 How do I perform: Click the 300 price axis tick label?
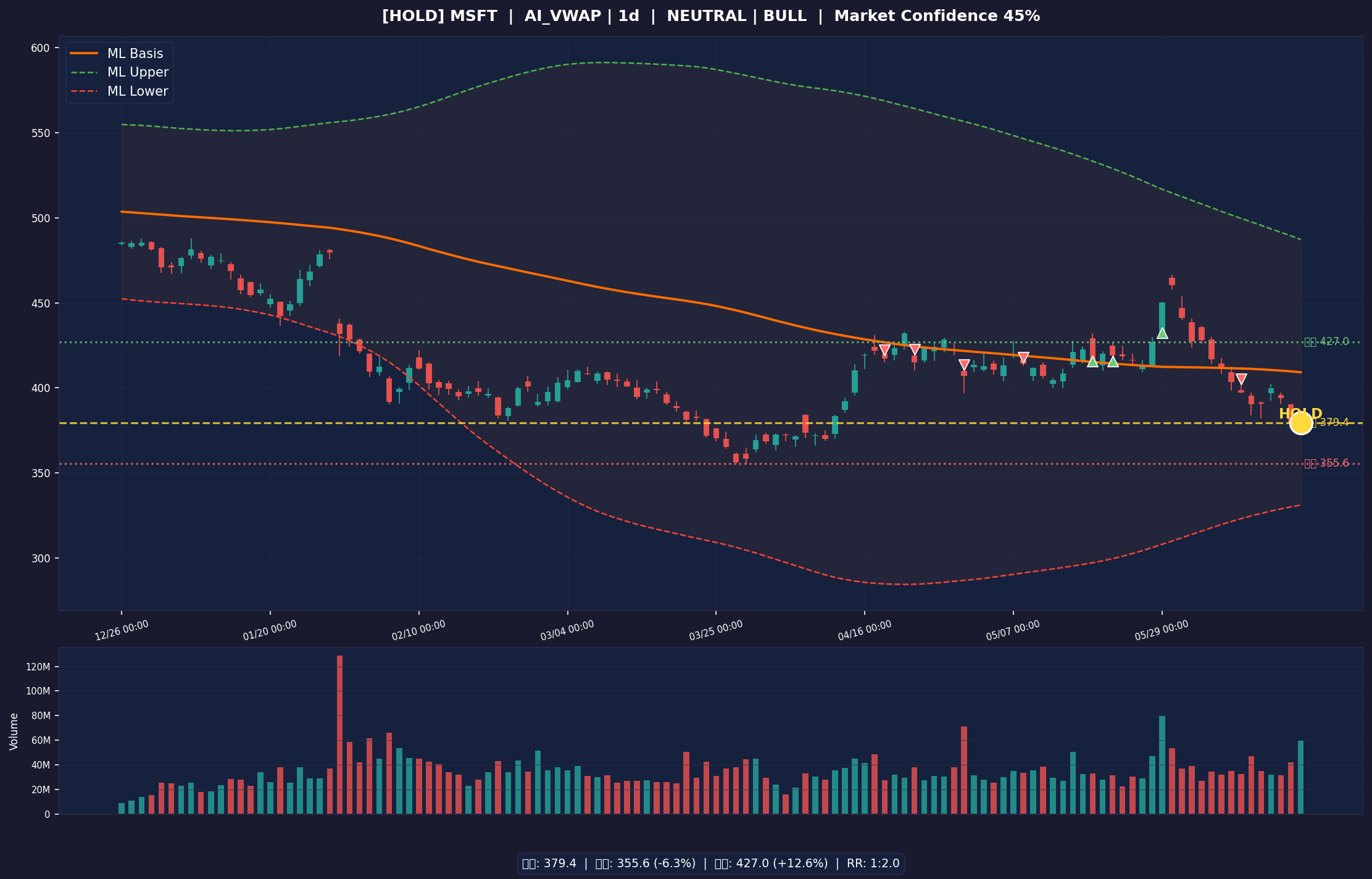40,559
